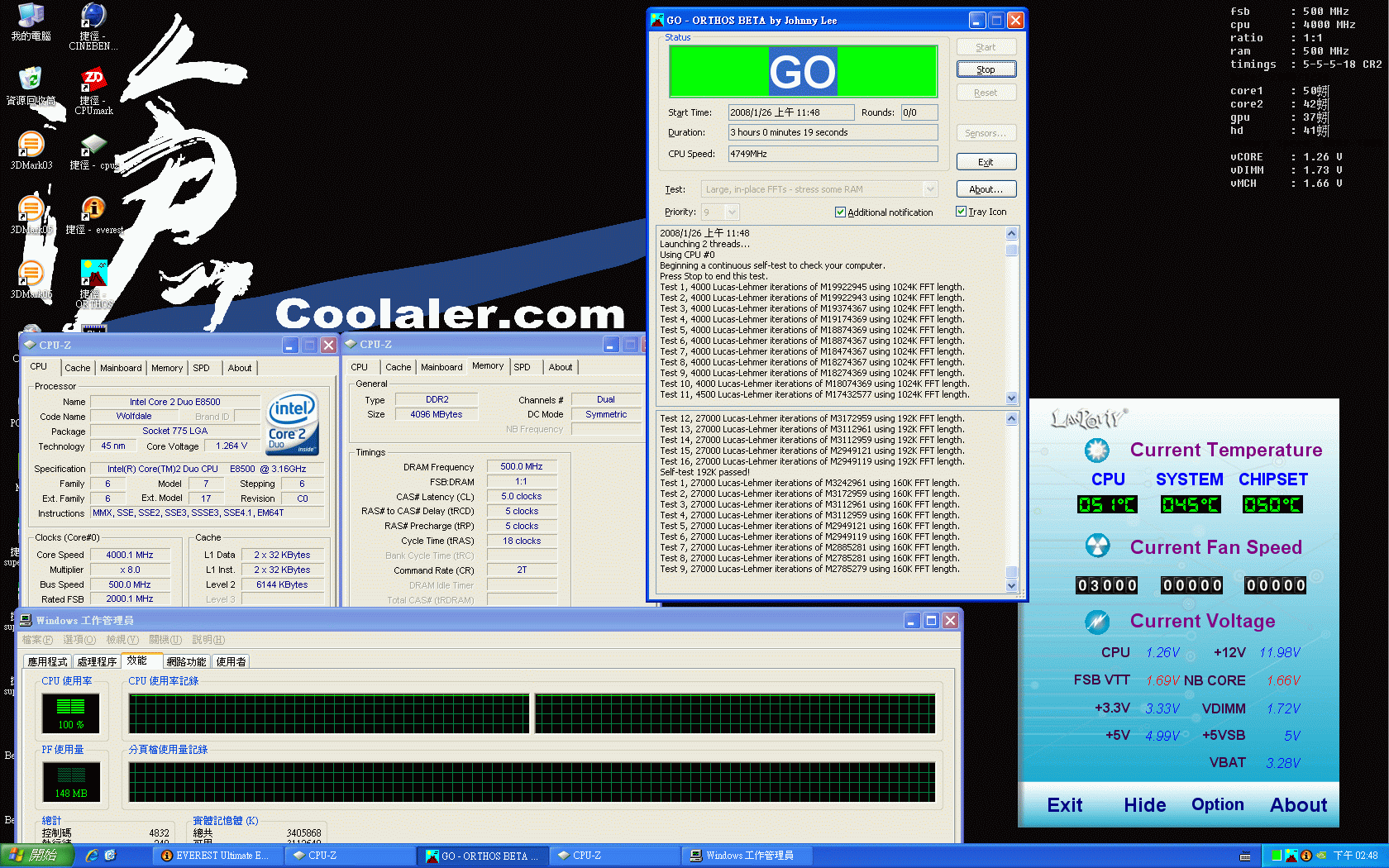
Task: Open the Priority dropdown in ORTHOS
Action: pos(732,212)
